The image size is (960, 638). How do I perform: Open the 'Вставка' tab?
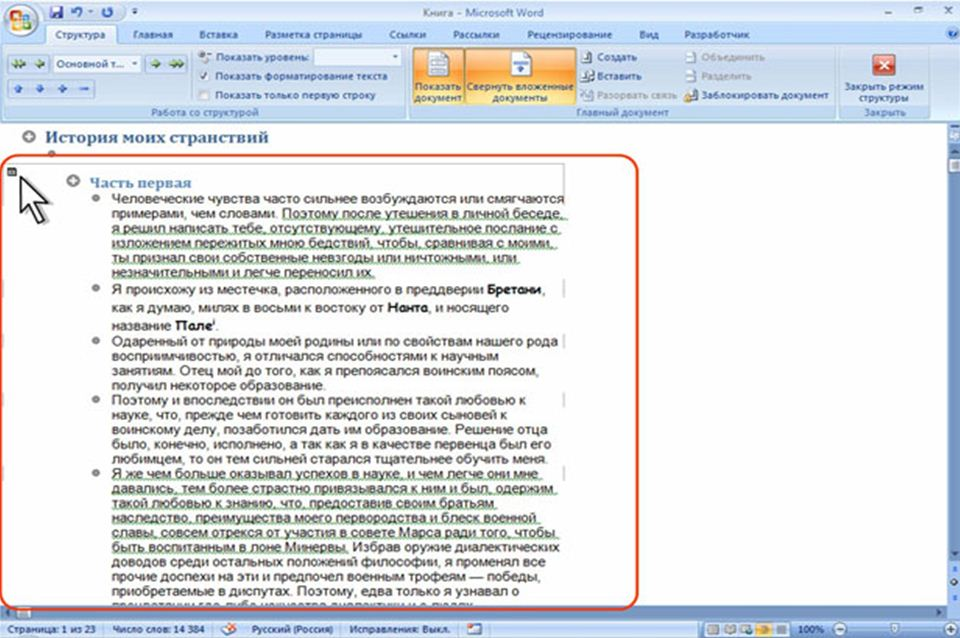pos(219,35)
